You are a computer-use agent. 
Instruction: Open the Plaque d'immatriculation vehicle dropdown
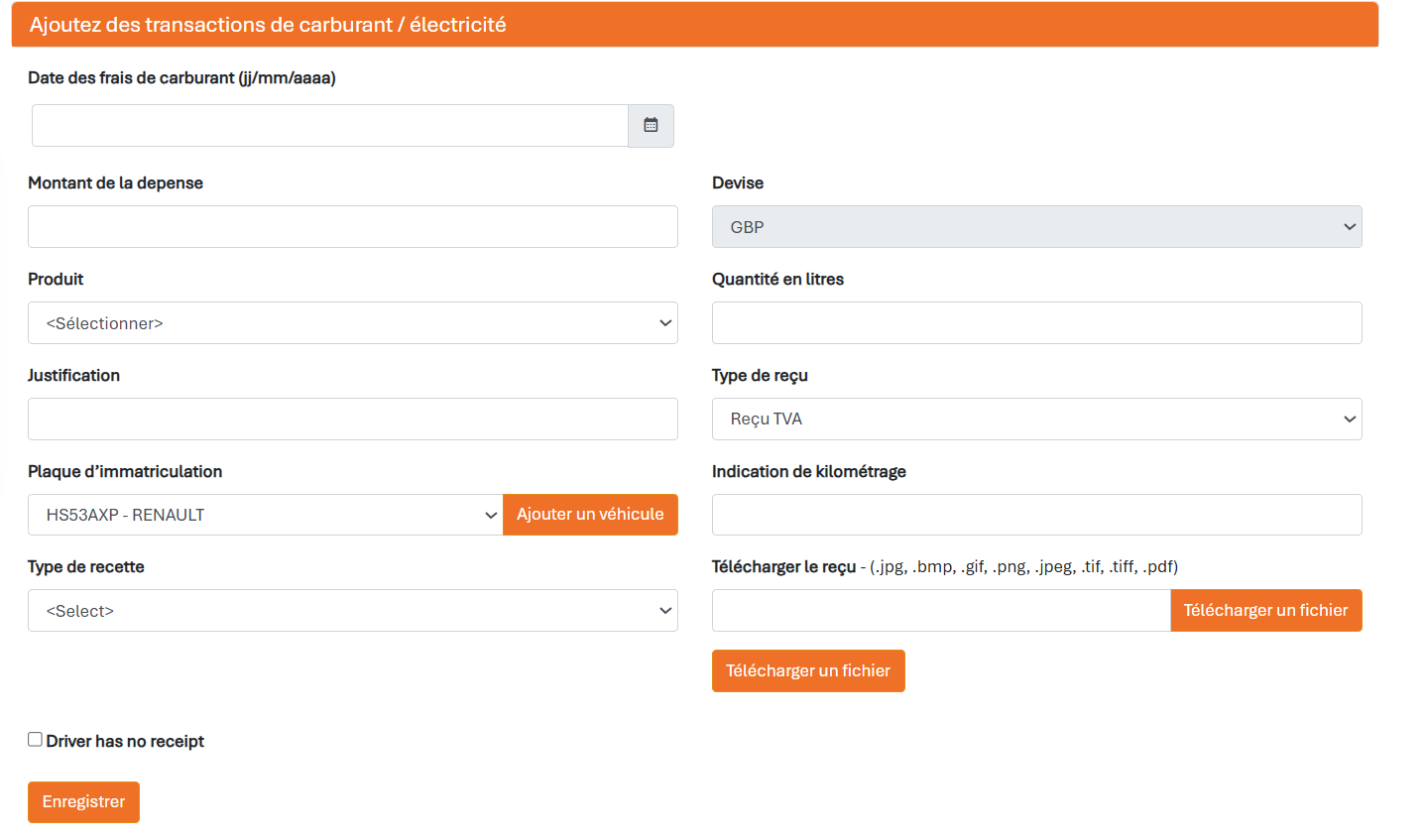pyautogui.click(x=266, y=515)
